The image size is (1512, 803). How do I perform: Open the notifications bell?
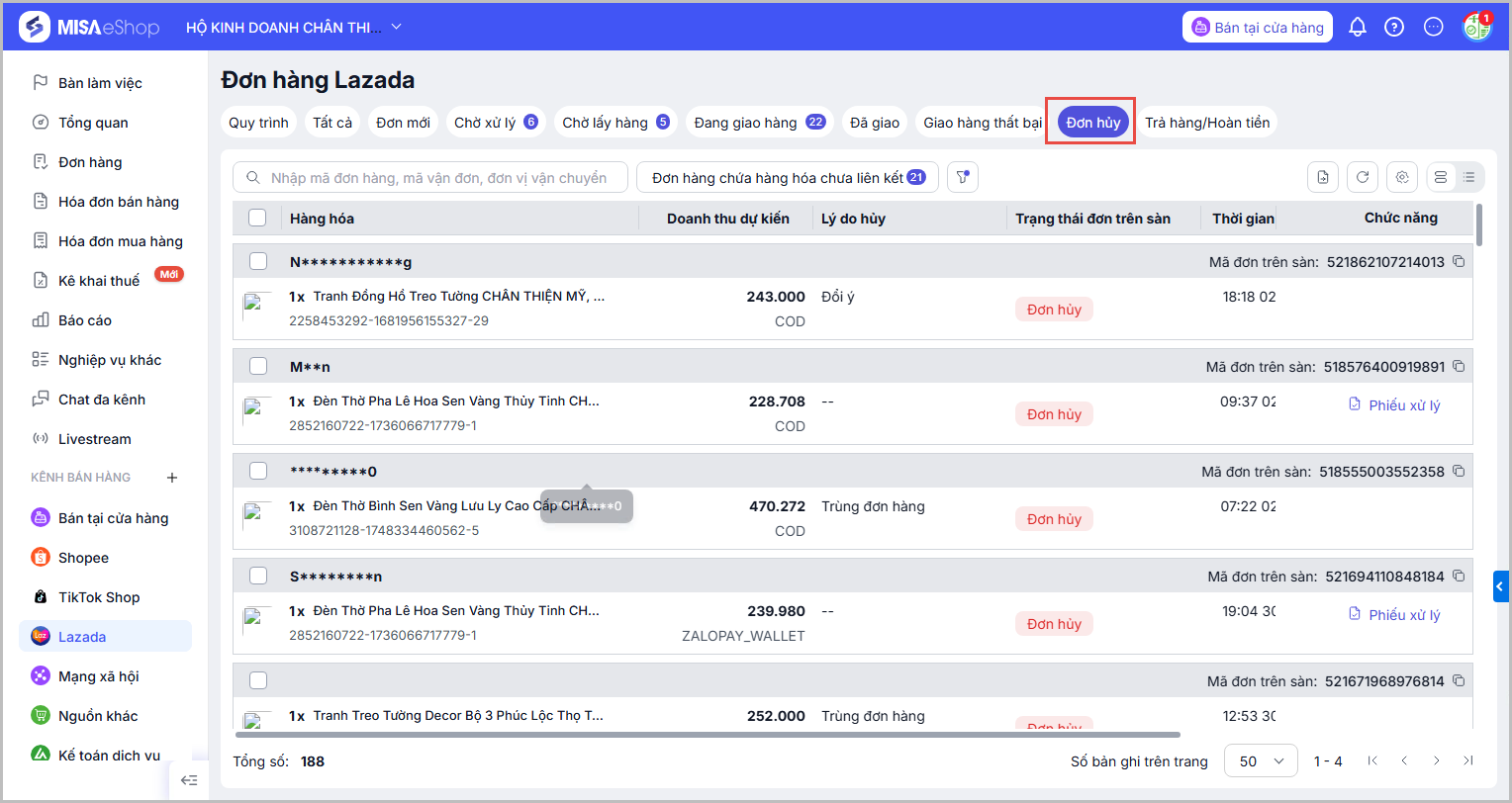pos(1358,27)
